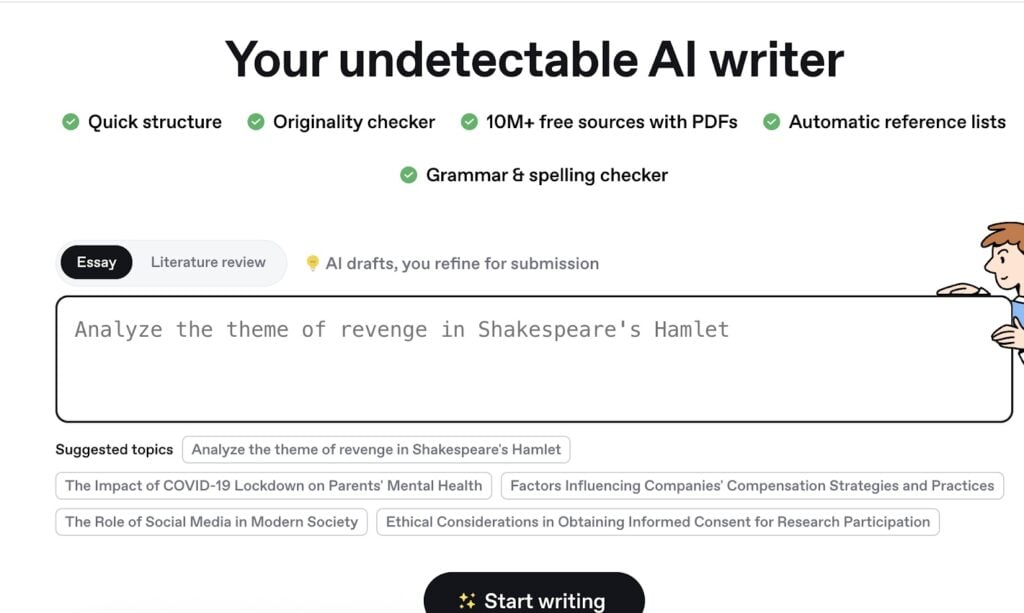Select the Hamlet revenge theme suggested topic
The width and height of the screenshot is (1024, 613).
tap(376, 449)
